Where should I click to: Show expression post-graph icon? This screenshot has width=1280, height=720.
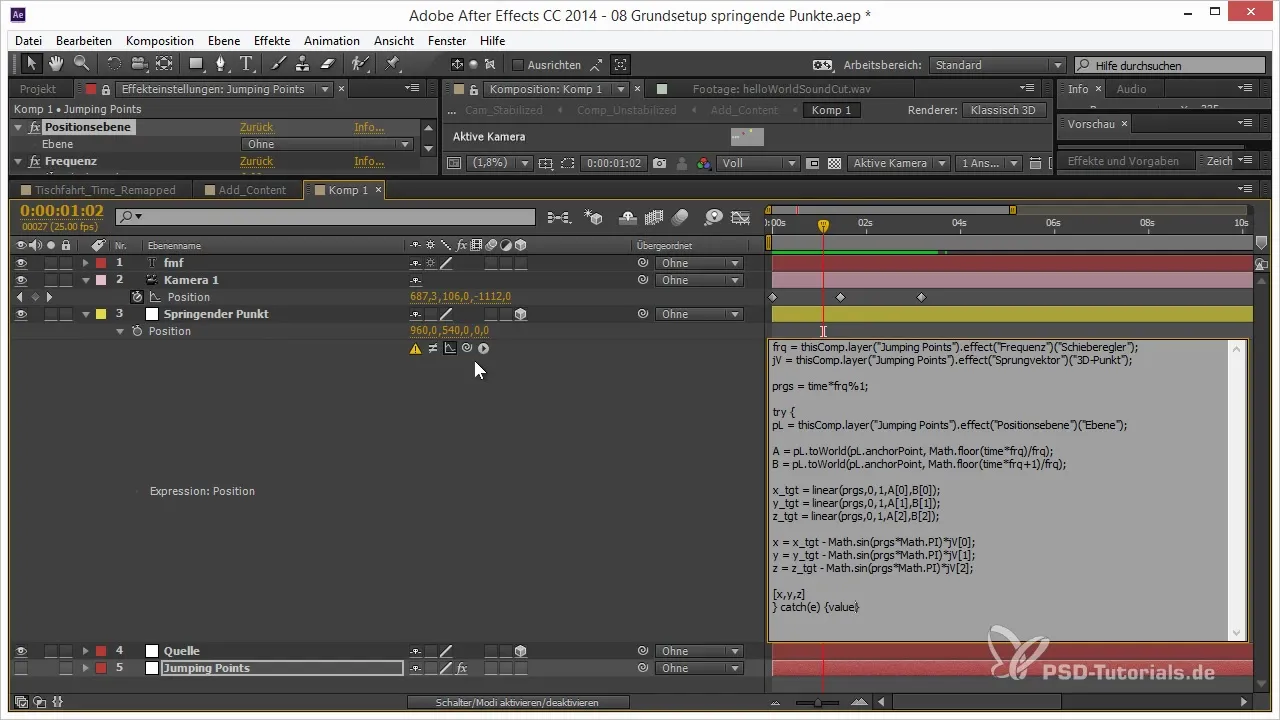450,349
